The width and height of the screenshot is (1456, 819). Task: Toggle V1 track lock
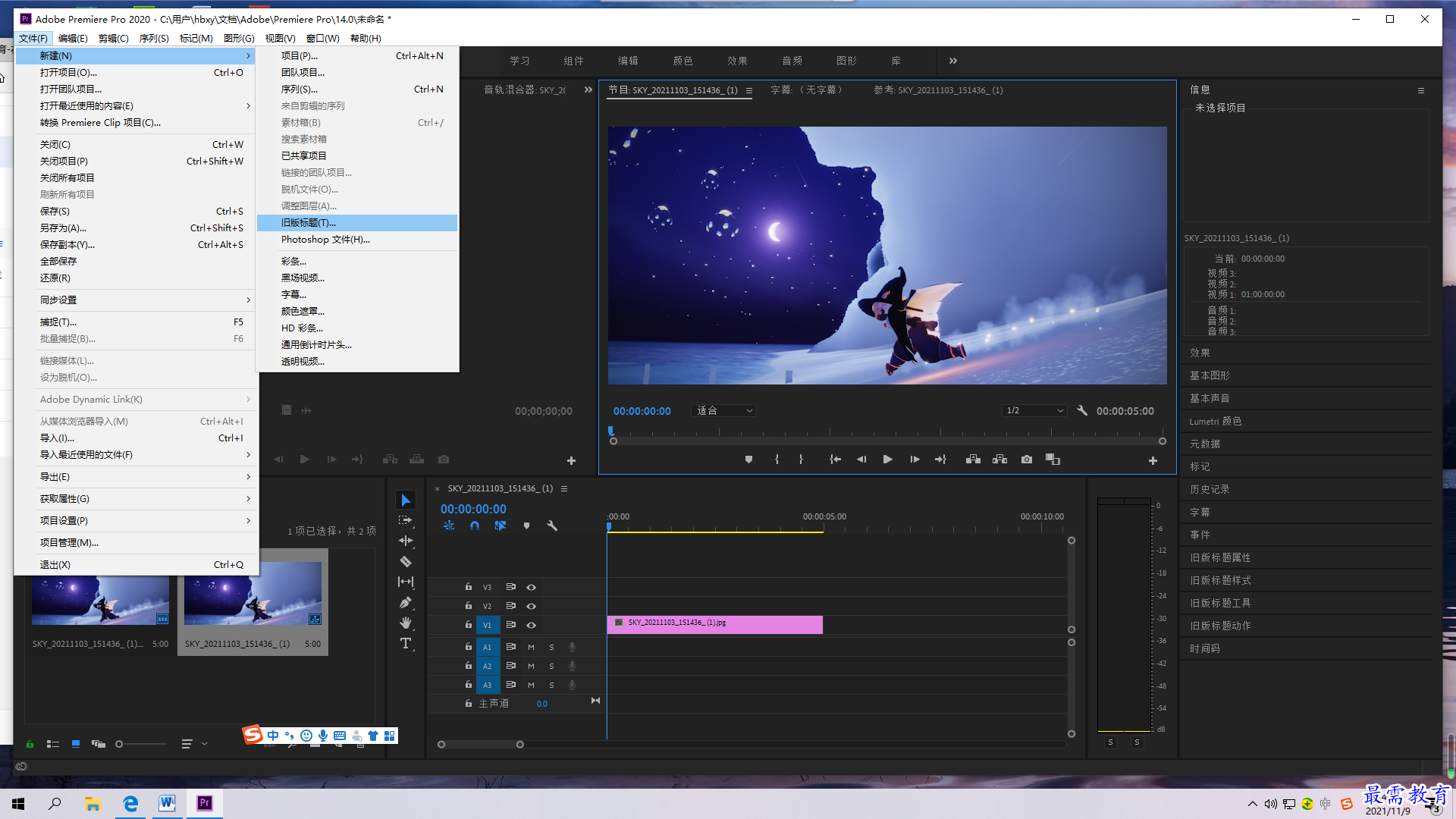[468, 625]
